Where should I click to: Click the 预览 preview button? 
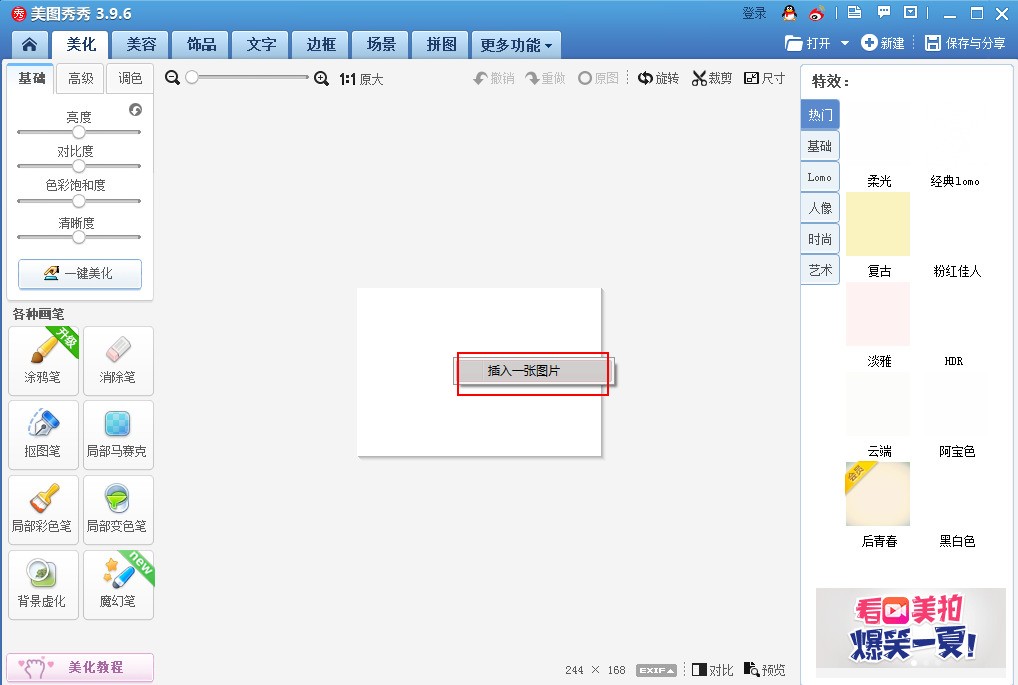(x=765, y=670)
